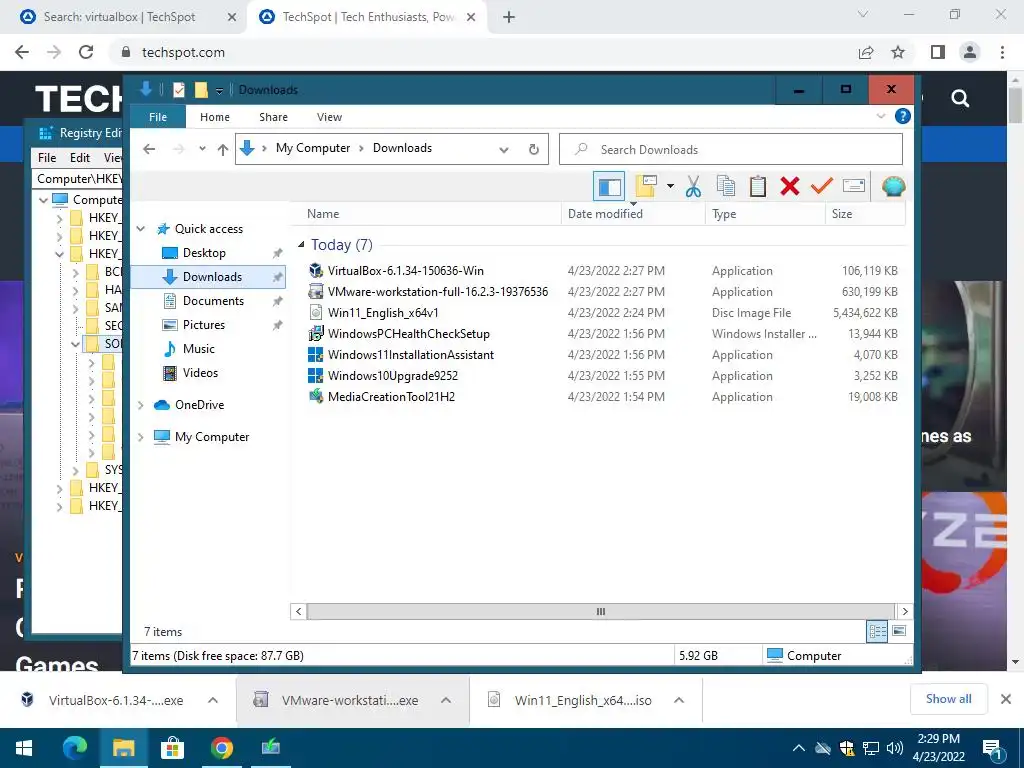Open the New folder dropdown arrow

[x=670, y=187]
